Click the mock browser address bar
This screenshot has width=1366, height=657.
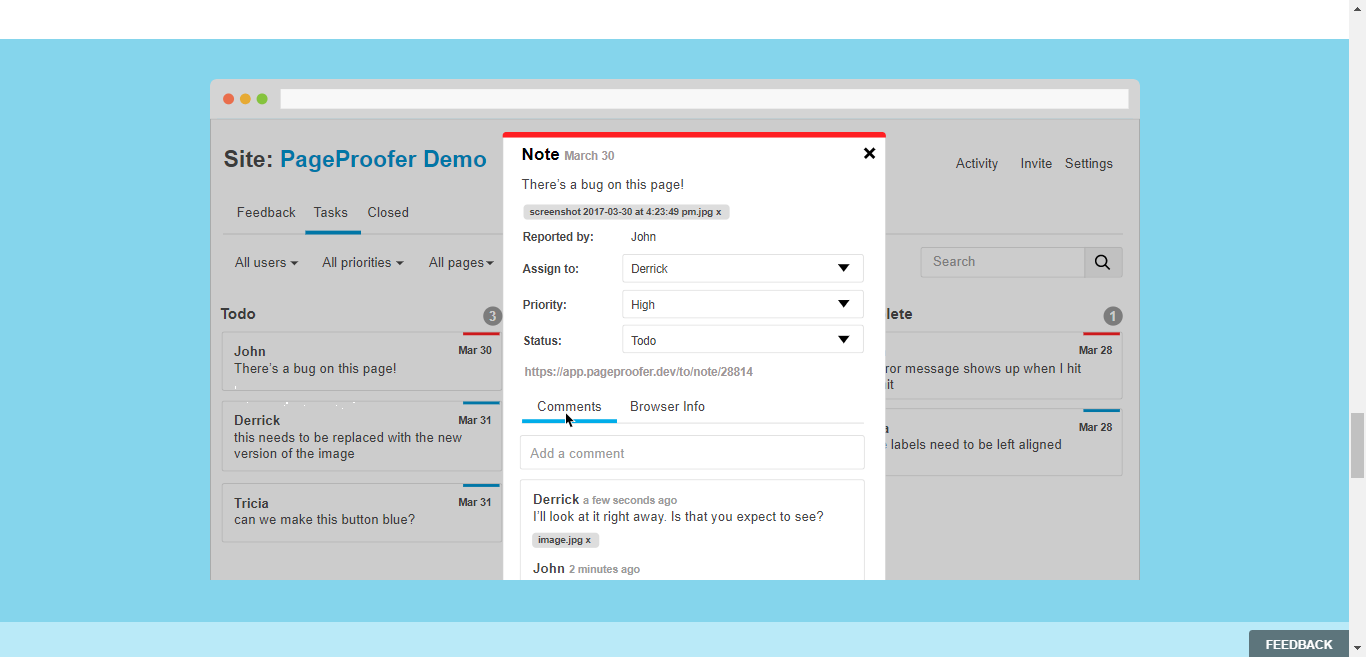[x=704, y=99]
